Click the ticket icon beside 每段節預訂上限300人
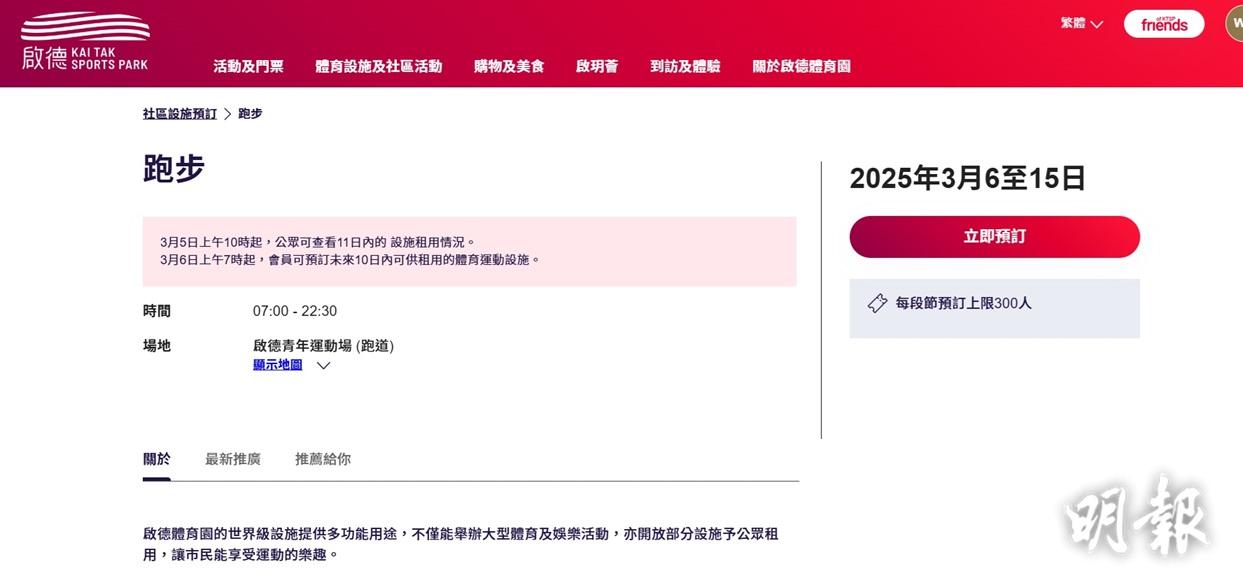Screen dimensions: 1243x578 (877, 303)
